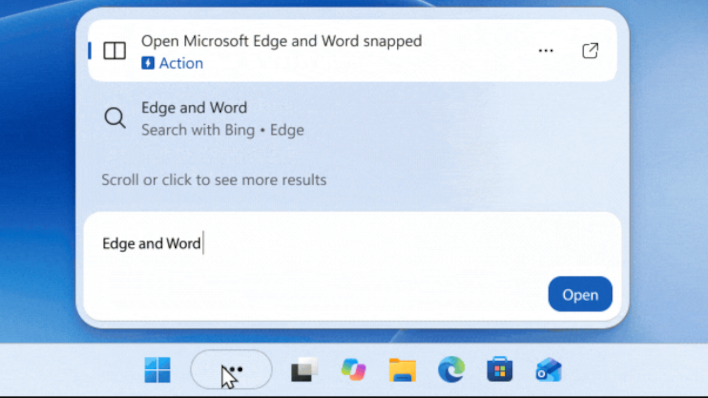Click the 'Edge and Word' search input field
This screenshot has height=398, width=708.
[x=352, y=267]
